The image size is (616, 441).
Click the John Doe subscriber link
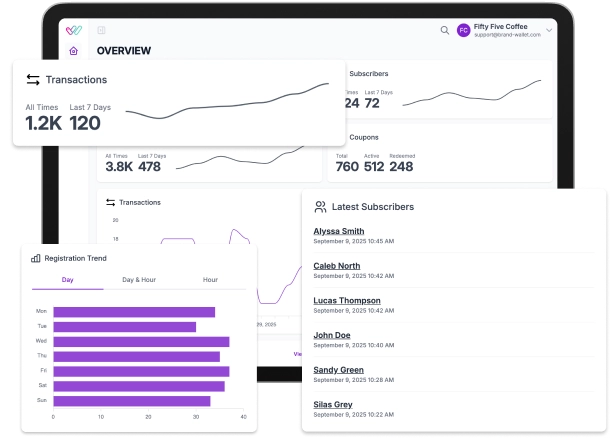[331, 334]
